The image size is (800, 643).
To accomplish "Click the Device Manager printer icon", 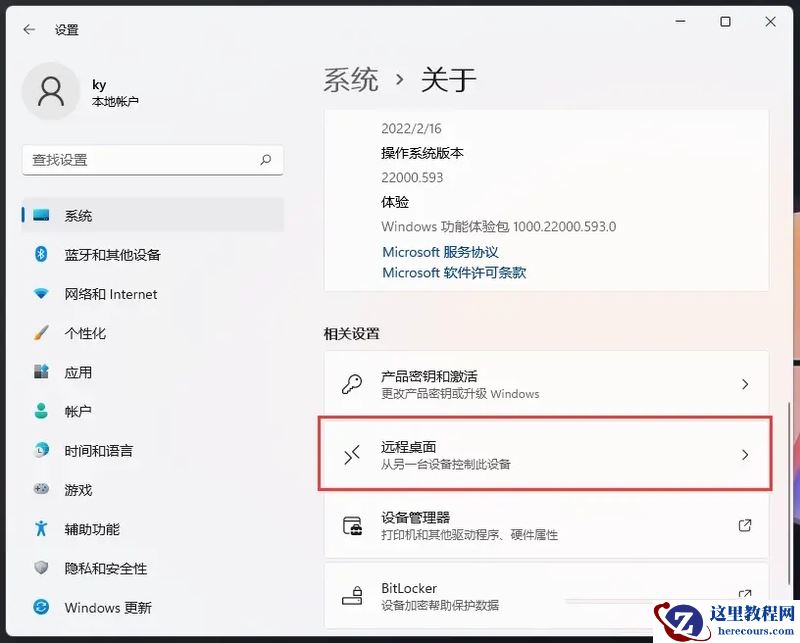I will pyautogui.click(x=354, y=525).
